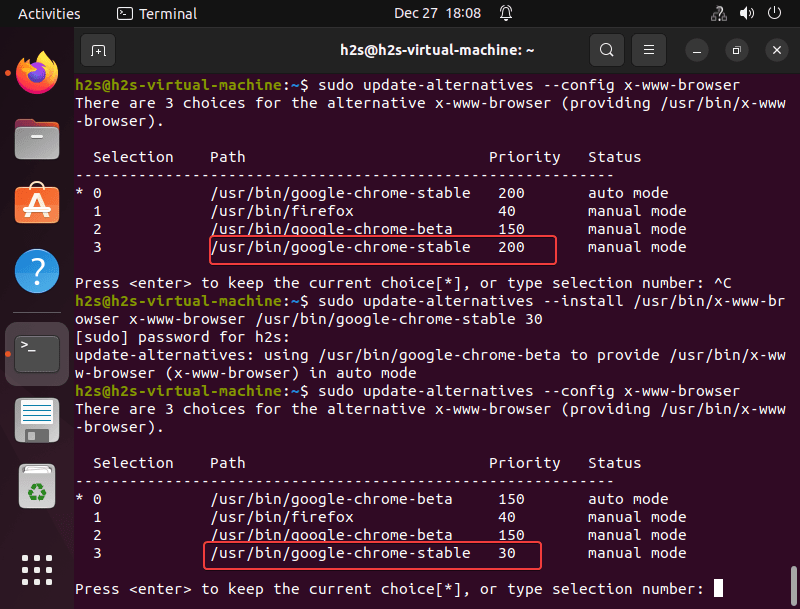Viewport: 800px width, 609px height.
Task: Click the 'Selection' header in the top table
Action: click(x=133, y=157)
